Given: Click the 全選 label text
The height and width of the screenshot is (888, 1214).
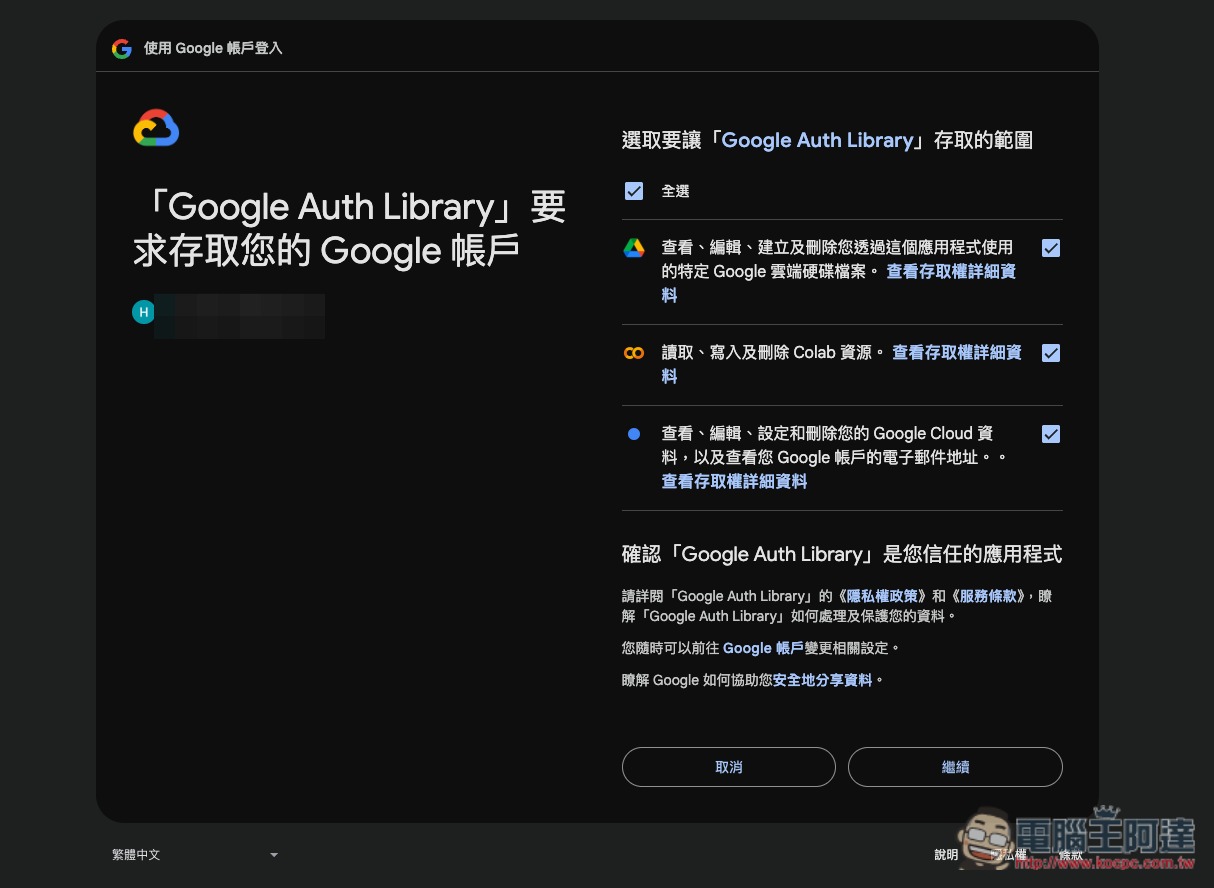Looking at the screenshot, I should [x=676, y=191].
